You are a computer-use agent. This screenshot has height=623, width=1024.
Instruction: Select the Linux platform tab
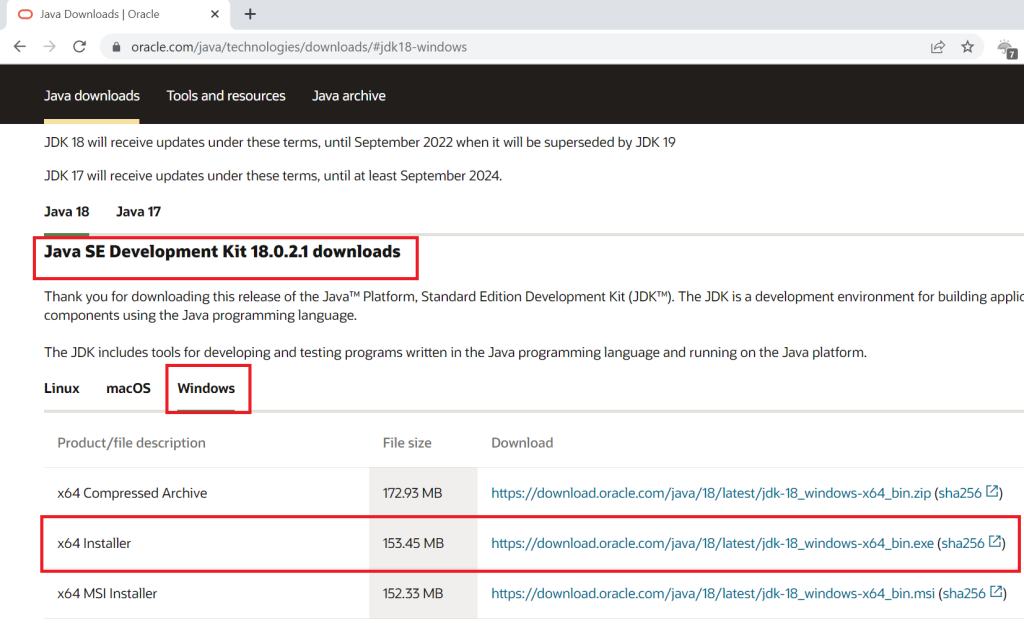point(62,388)
